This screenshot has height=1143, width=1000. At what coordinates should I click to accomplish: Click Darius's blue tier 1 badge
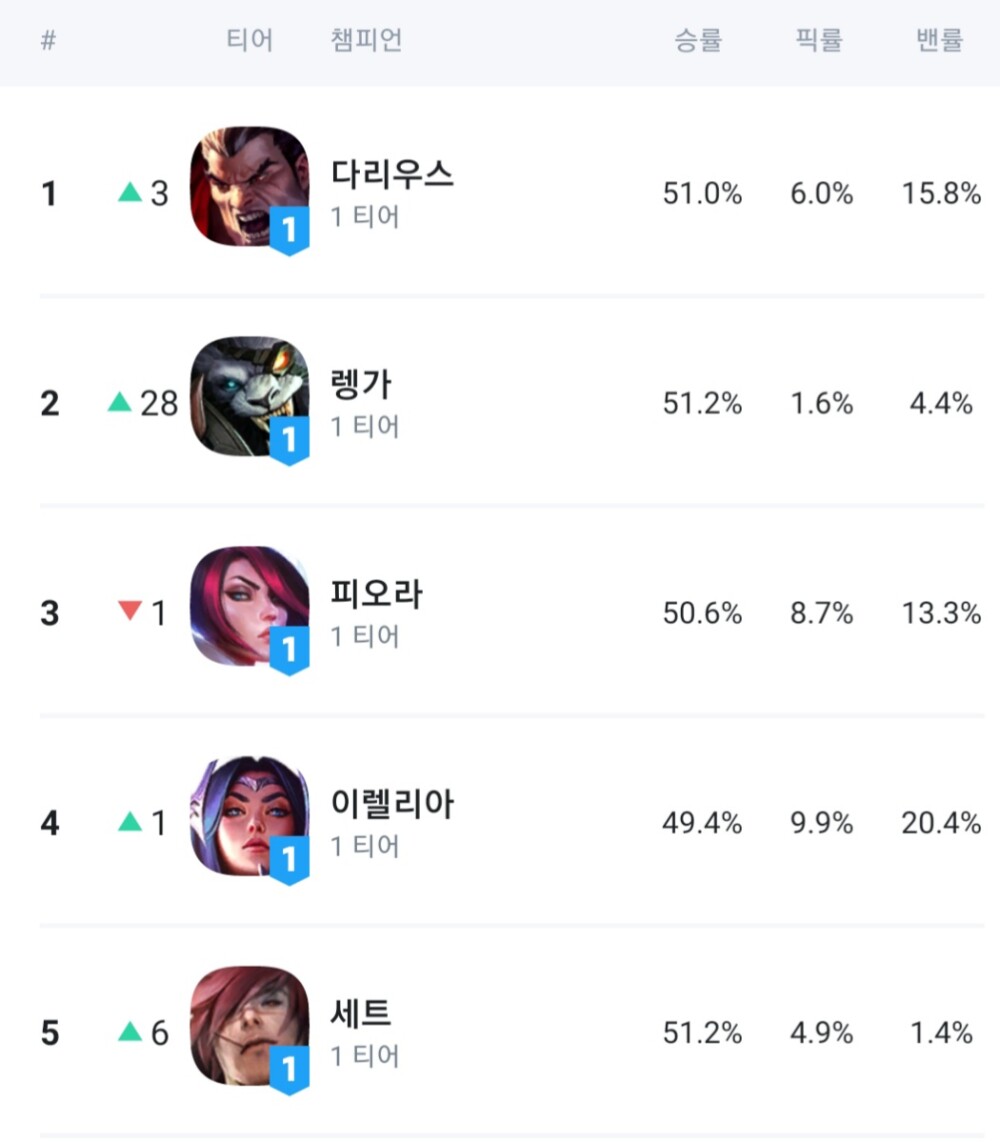point(289,232)
